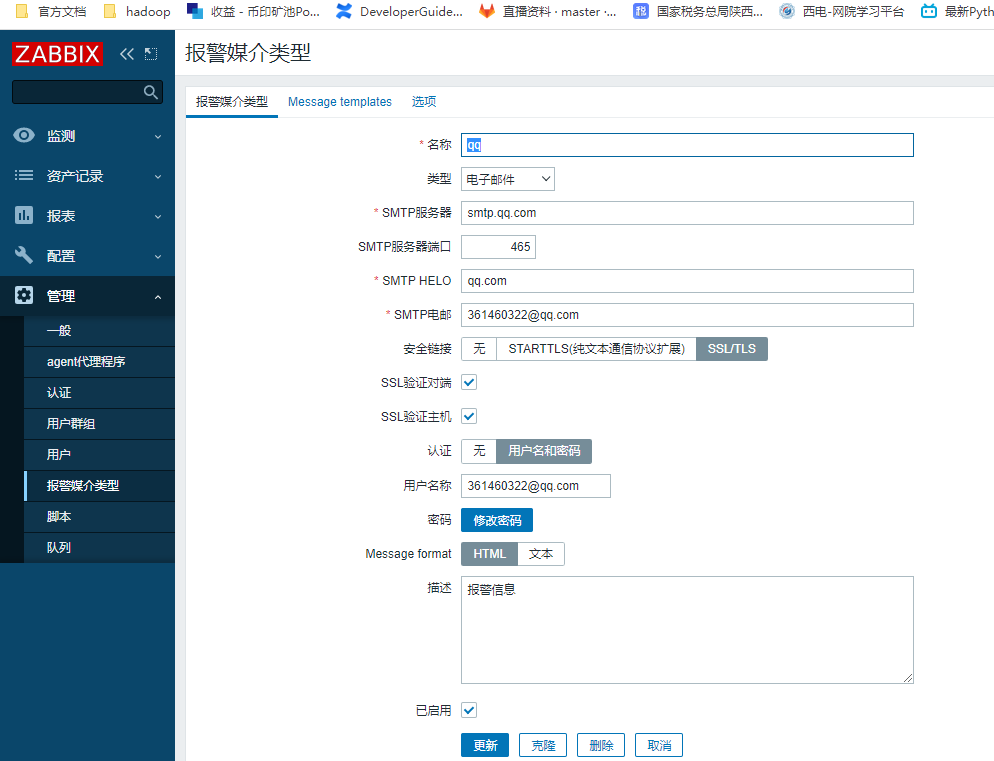Click the 取消 button
Viewport: 994px width, 761px height.
coord(659,745)
